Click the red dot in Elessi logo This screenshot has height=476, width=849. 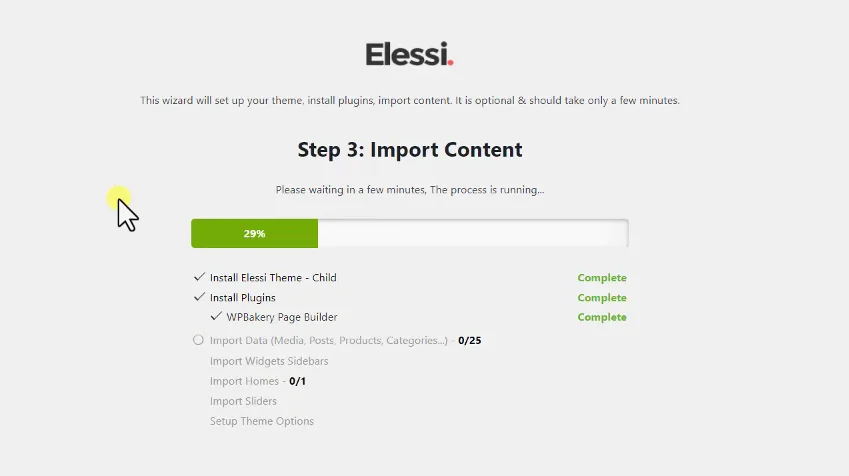click(450, 63)
